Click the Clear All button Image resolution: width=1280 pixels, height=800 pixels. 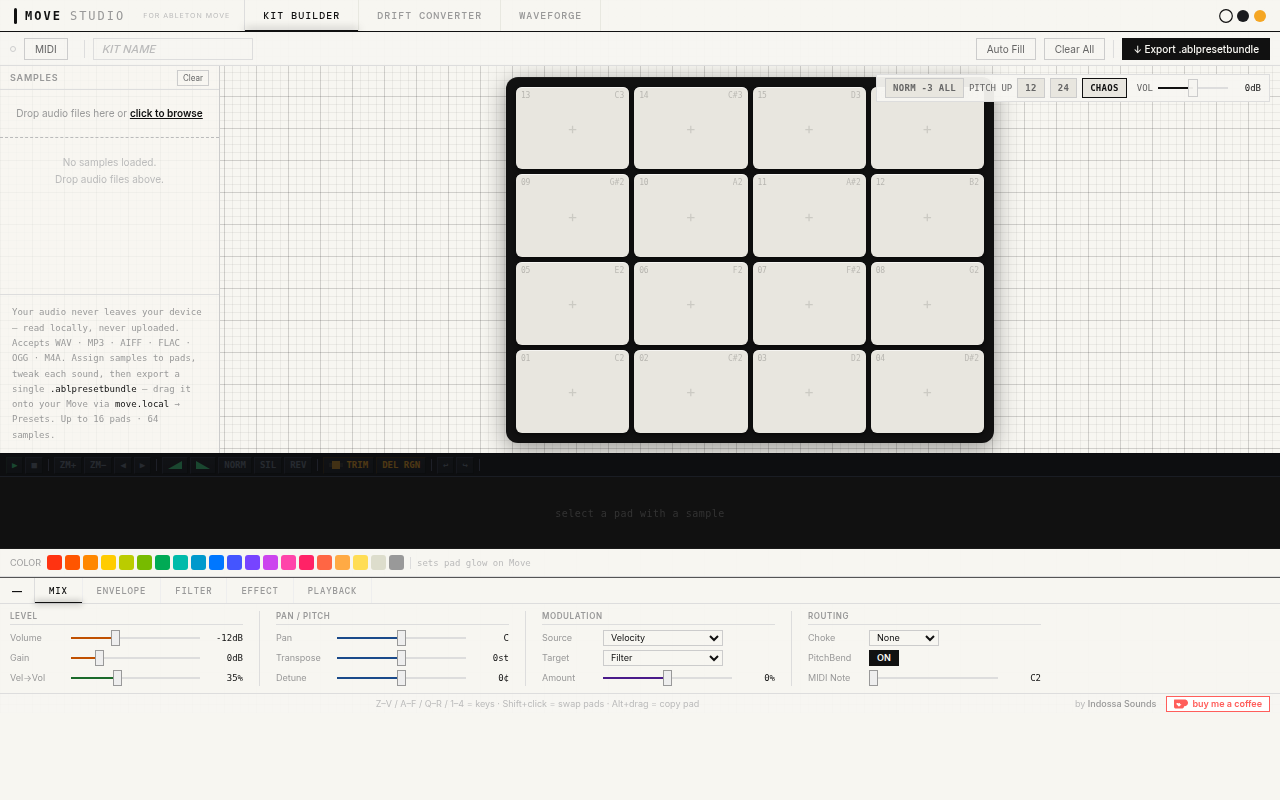(x=1074, y=49)
